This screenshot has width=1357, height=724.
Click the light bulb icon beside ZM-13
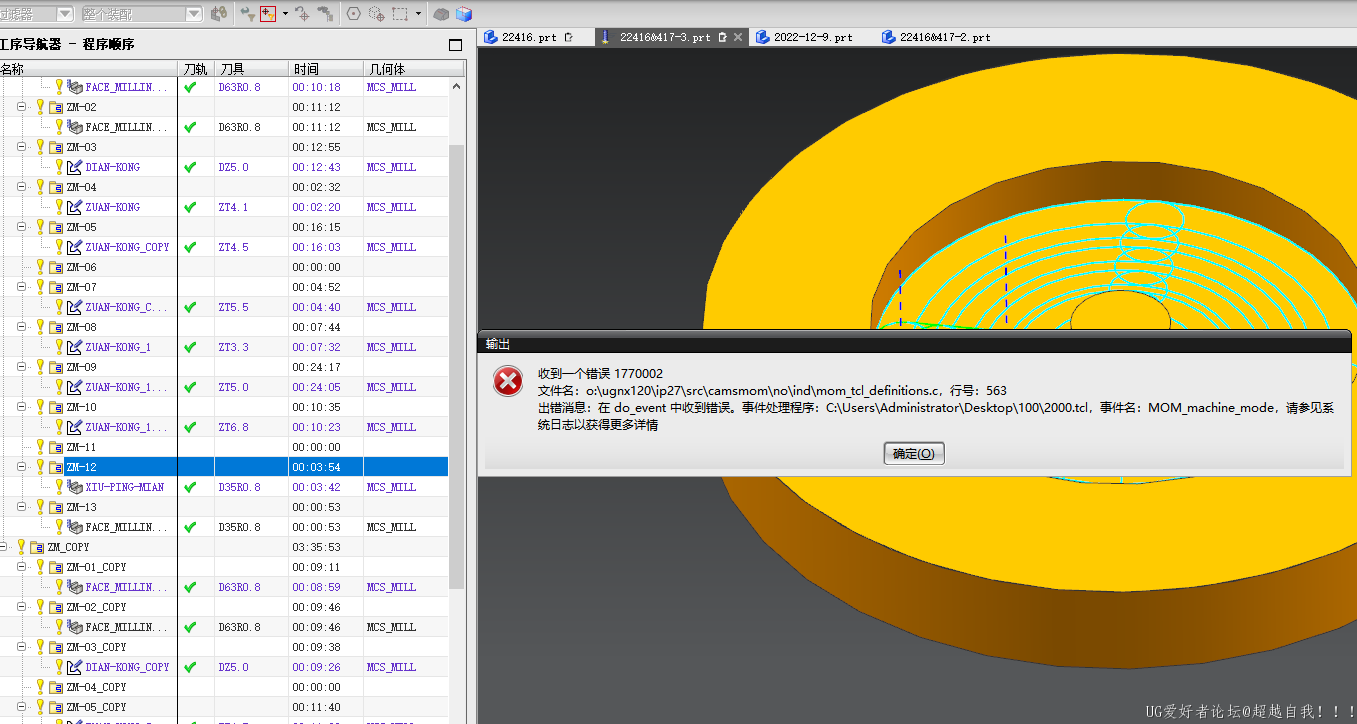click(x=41, y=507)
